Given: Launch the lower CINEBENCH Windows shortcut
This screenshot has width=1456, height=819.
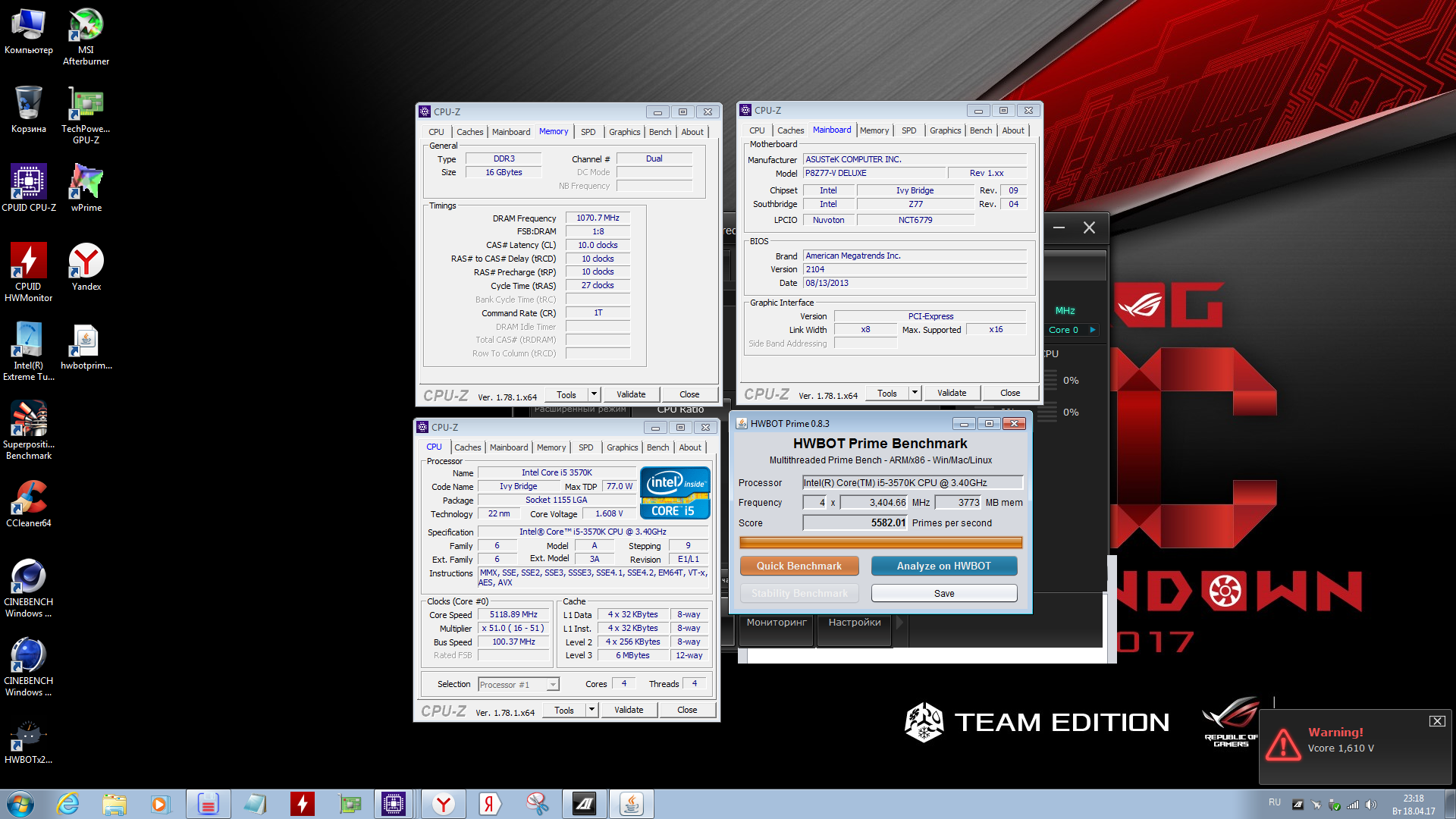Looking at the screenshot, I should [x=29, y=667].
